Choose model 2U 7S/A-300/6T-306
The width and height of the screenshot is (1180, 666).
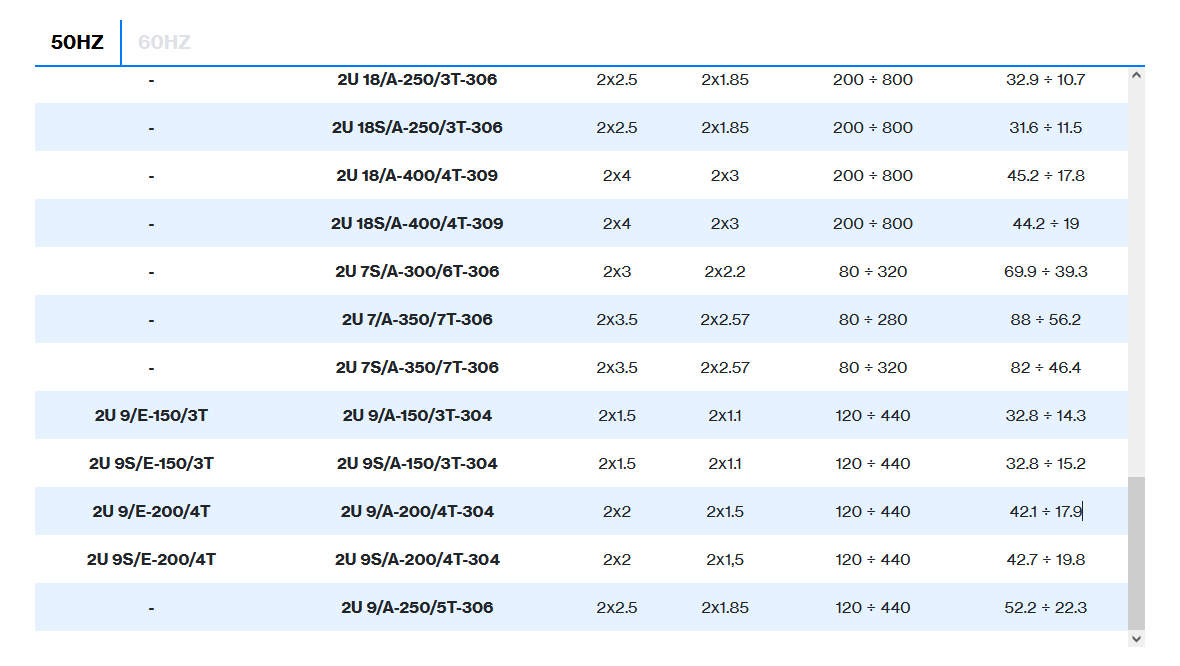point(417,272)
